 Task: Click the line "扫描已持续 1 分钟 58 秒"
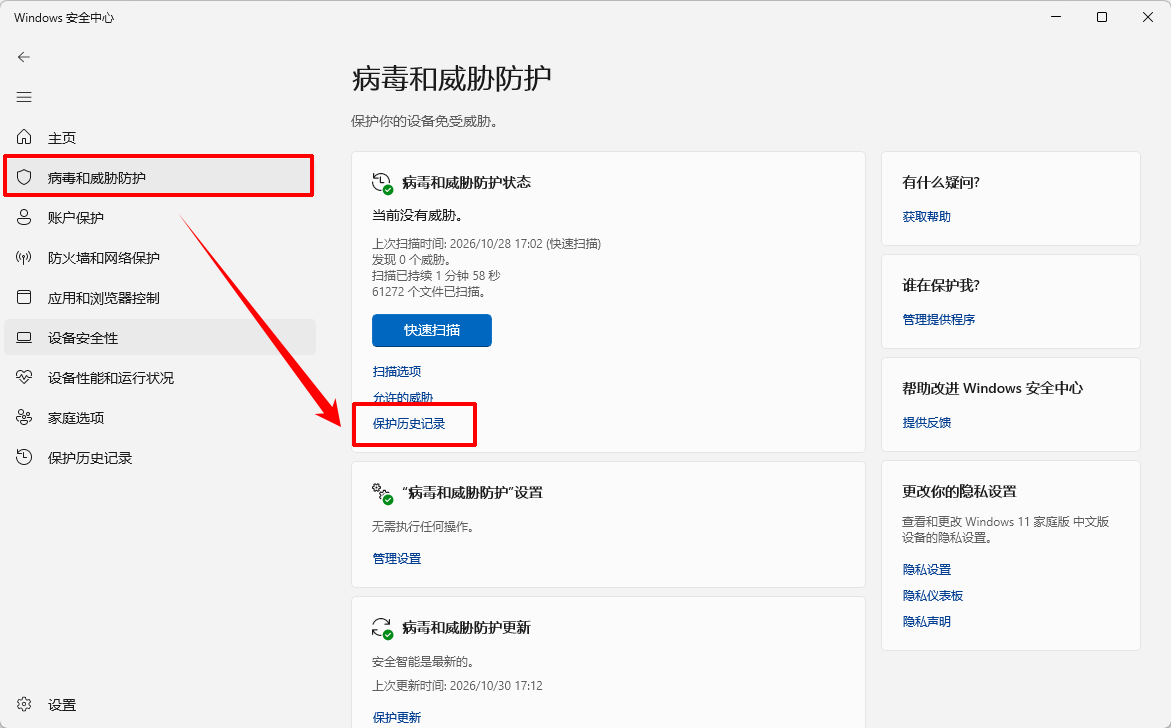point(436,276)
